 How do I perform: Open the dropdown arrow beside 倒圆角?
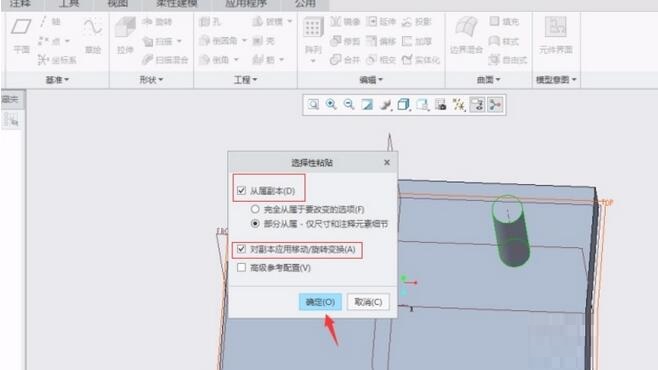[244, 41]
